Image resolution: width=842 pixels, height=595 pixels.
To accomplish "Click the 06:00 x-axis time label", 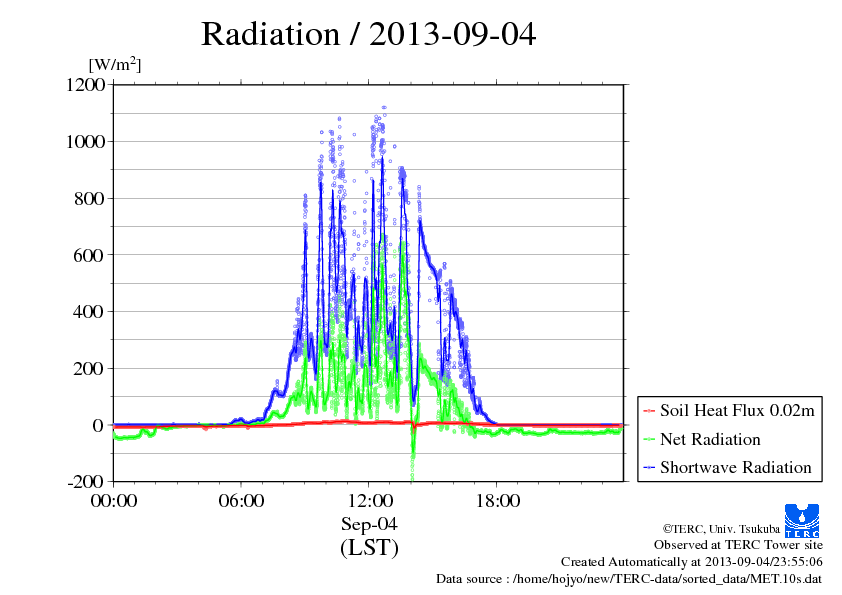I will click(241, 501).
